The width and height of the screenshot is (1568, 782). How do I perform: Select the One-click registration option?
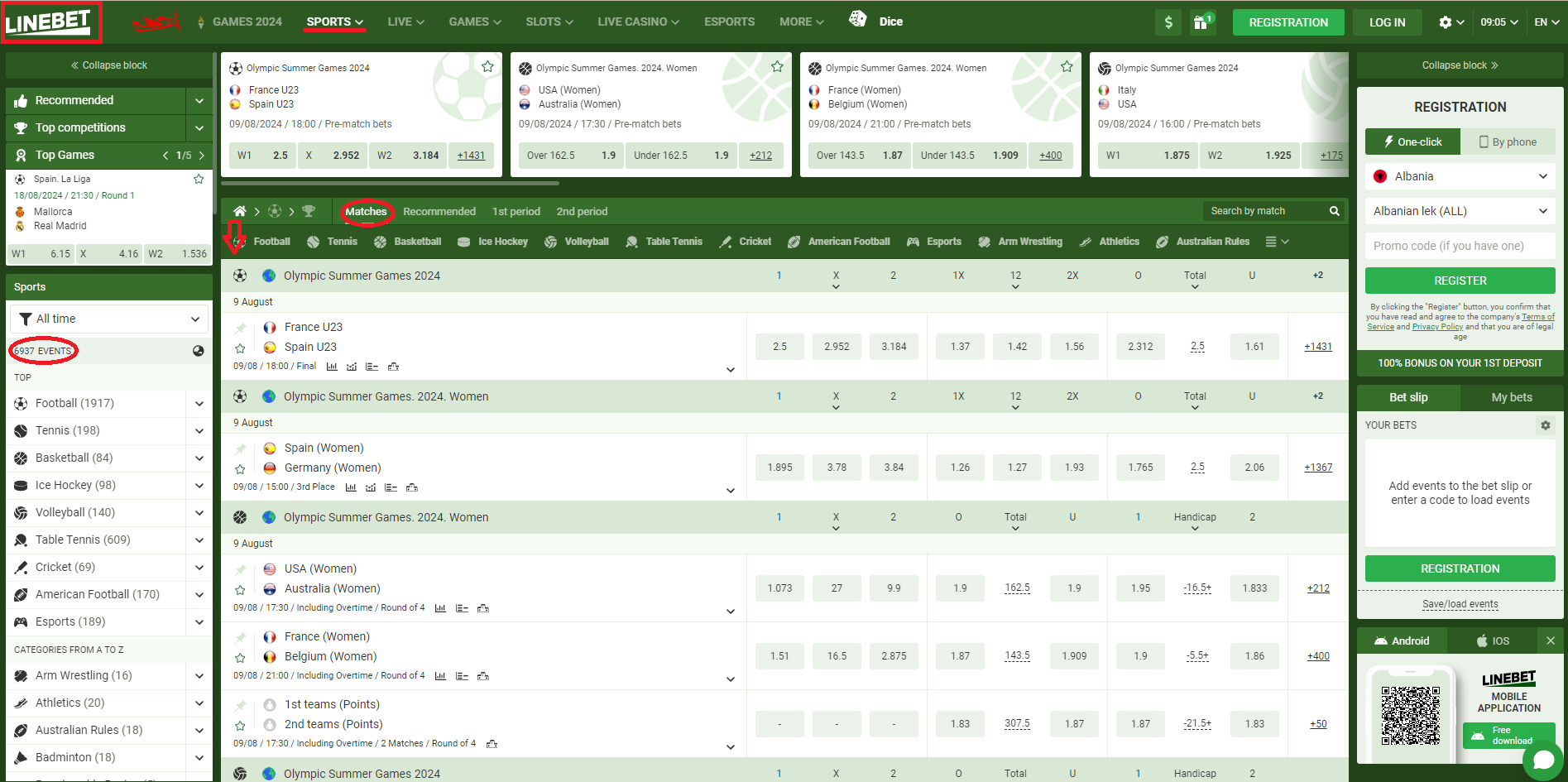(x=1412, y=142)
